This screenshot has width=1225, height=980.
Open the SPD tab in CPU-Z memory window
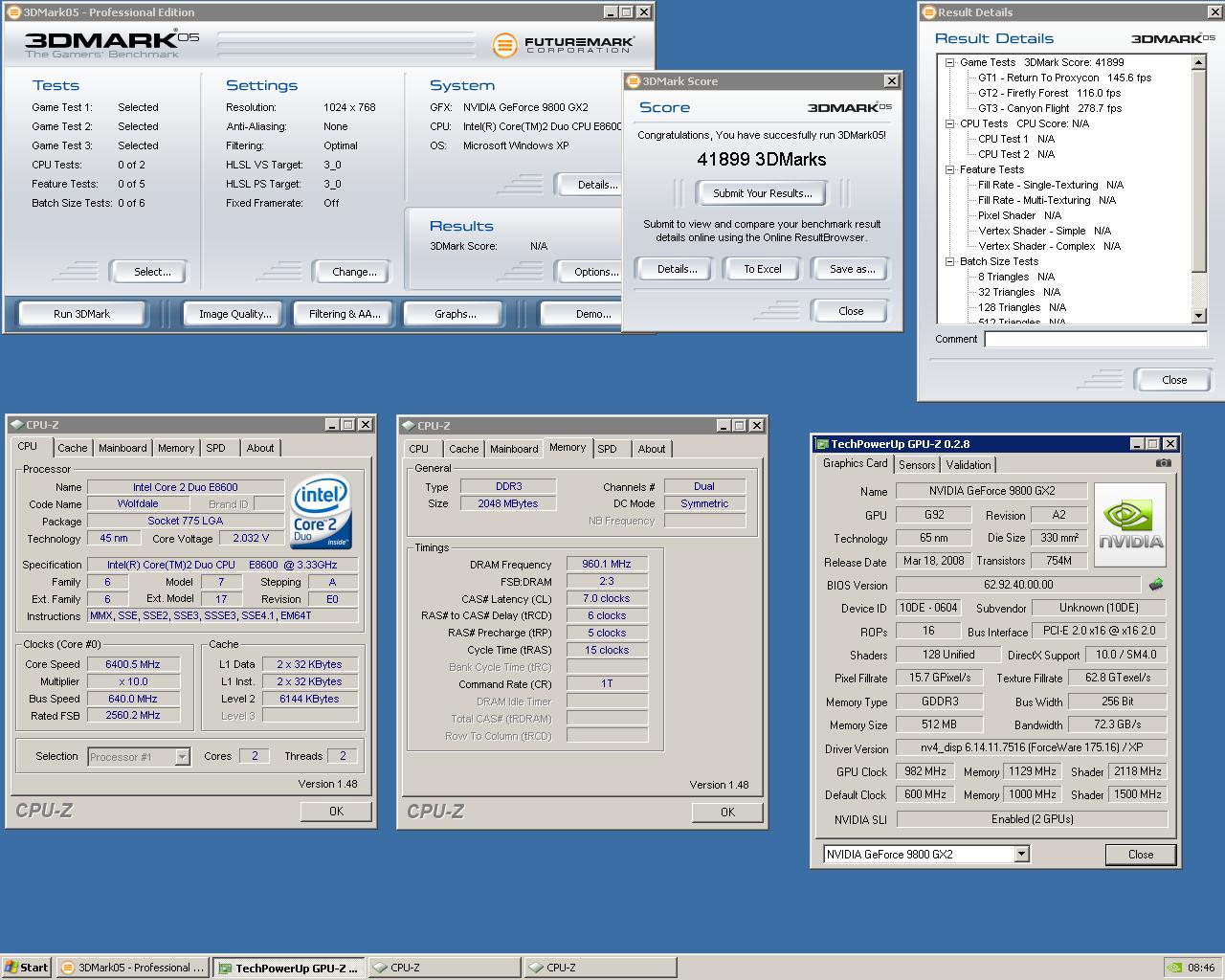pos(607,449)
